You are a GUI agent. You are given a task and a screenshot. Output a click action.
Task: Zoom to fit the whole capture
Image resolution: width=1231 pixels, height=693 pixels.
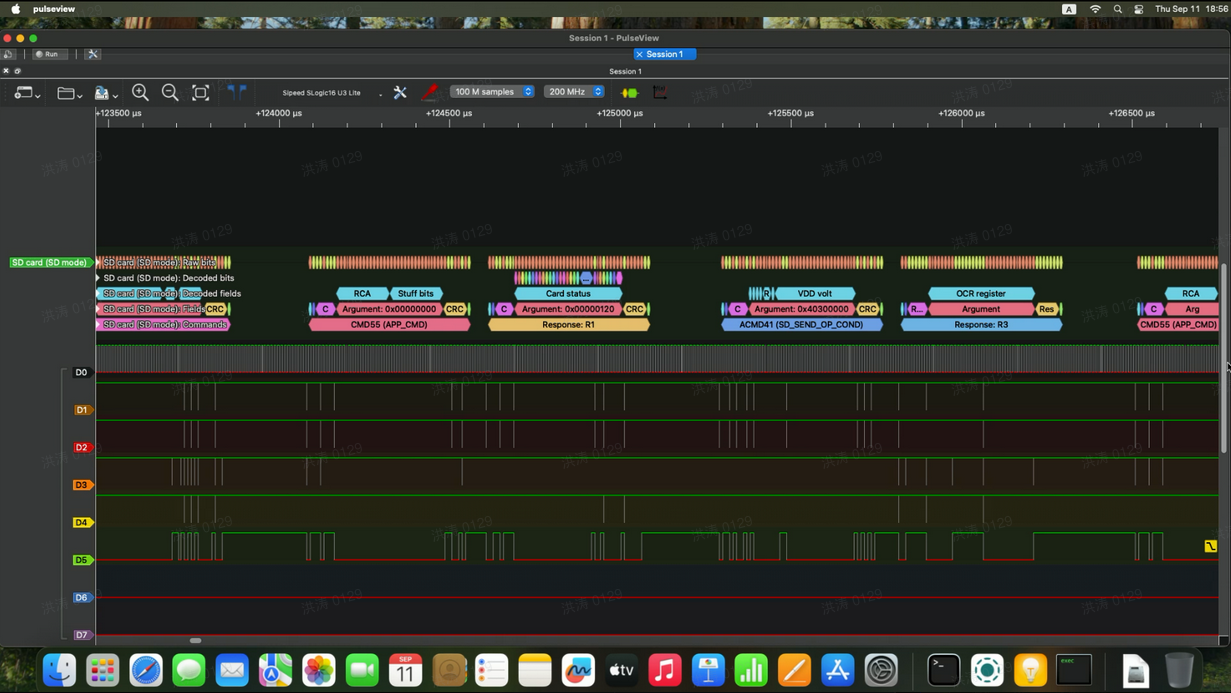coord(200,92)
